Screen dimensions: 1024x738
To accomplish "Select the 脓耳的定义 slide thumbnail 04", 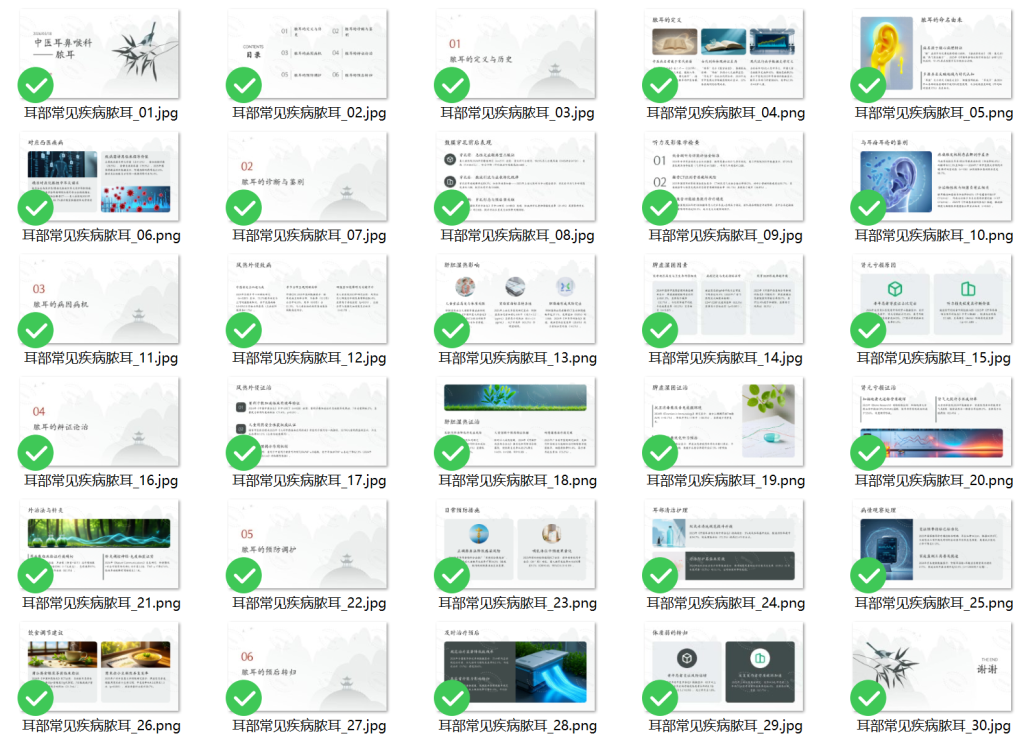I will pyautogui.click(x=726, y=54).
